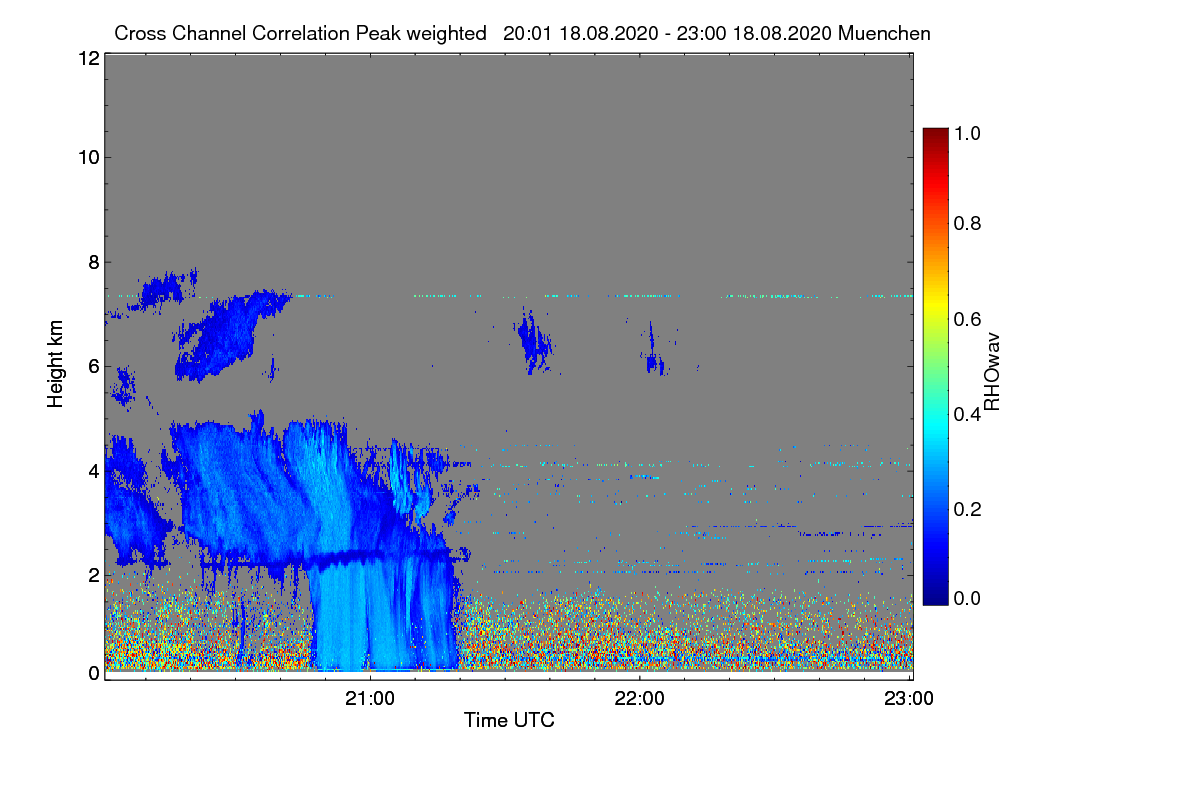Click the plot title 'Cross Channel Correlation Peak weighted'
The image size is (1200, 800).
click(x=300, y=33)
